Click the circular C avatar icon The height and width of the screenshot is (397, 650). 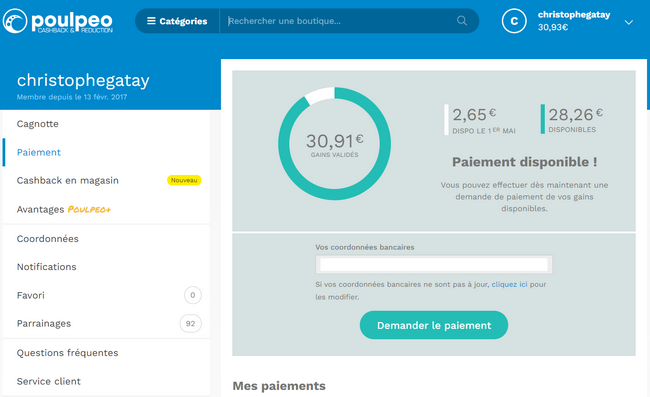tap(514, 21)
